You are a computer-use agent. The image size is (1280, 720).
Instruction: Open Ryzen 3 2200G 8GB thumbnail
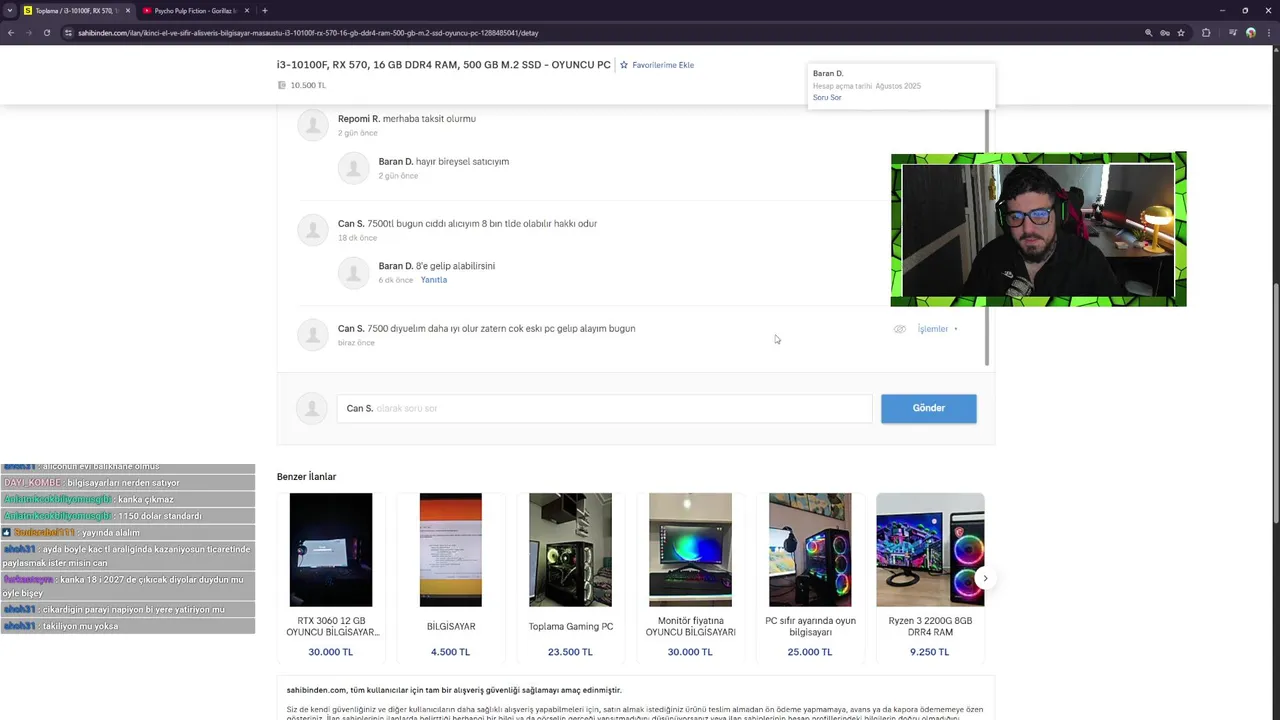(x=930, y=549)
